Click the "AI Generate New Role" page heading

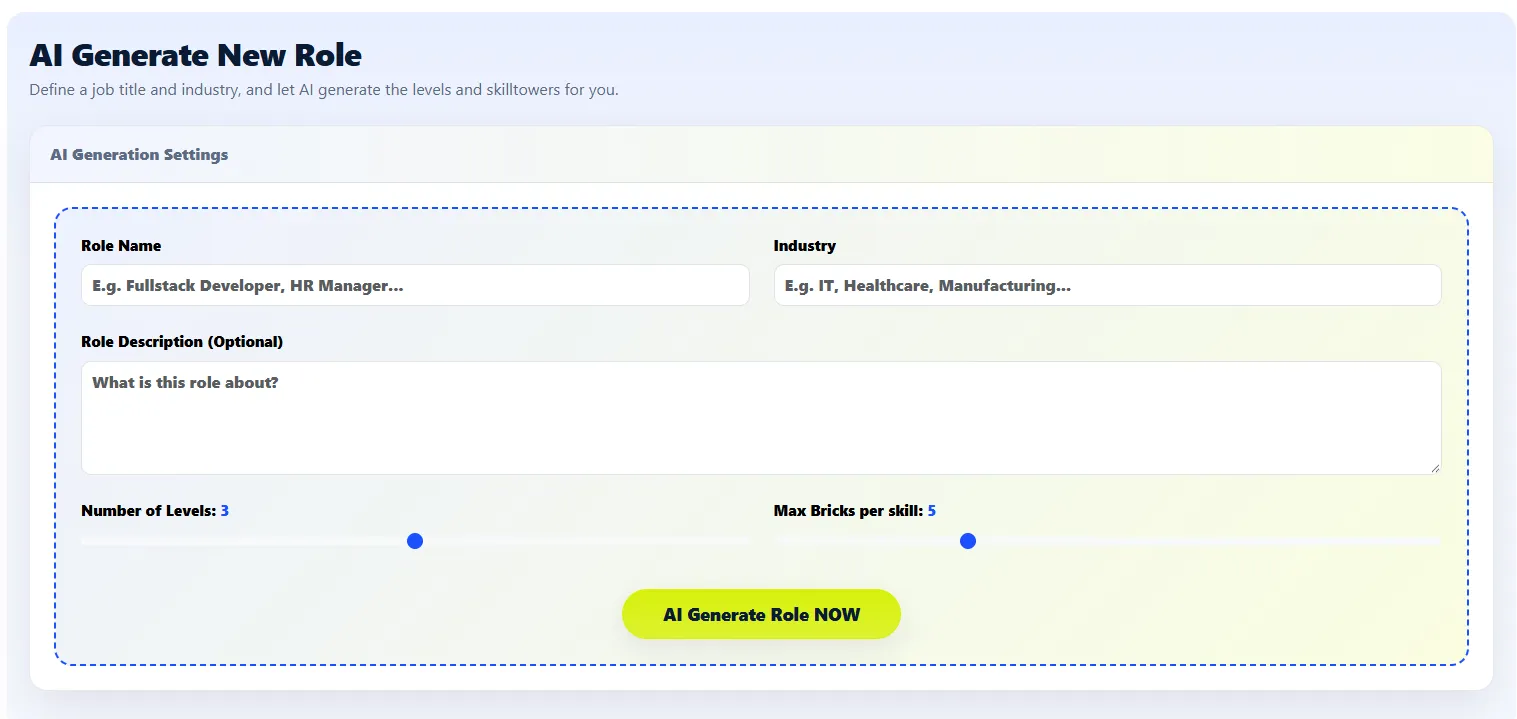[x=196, y=55]
